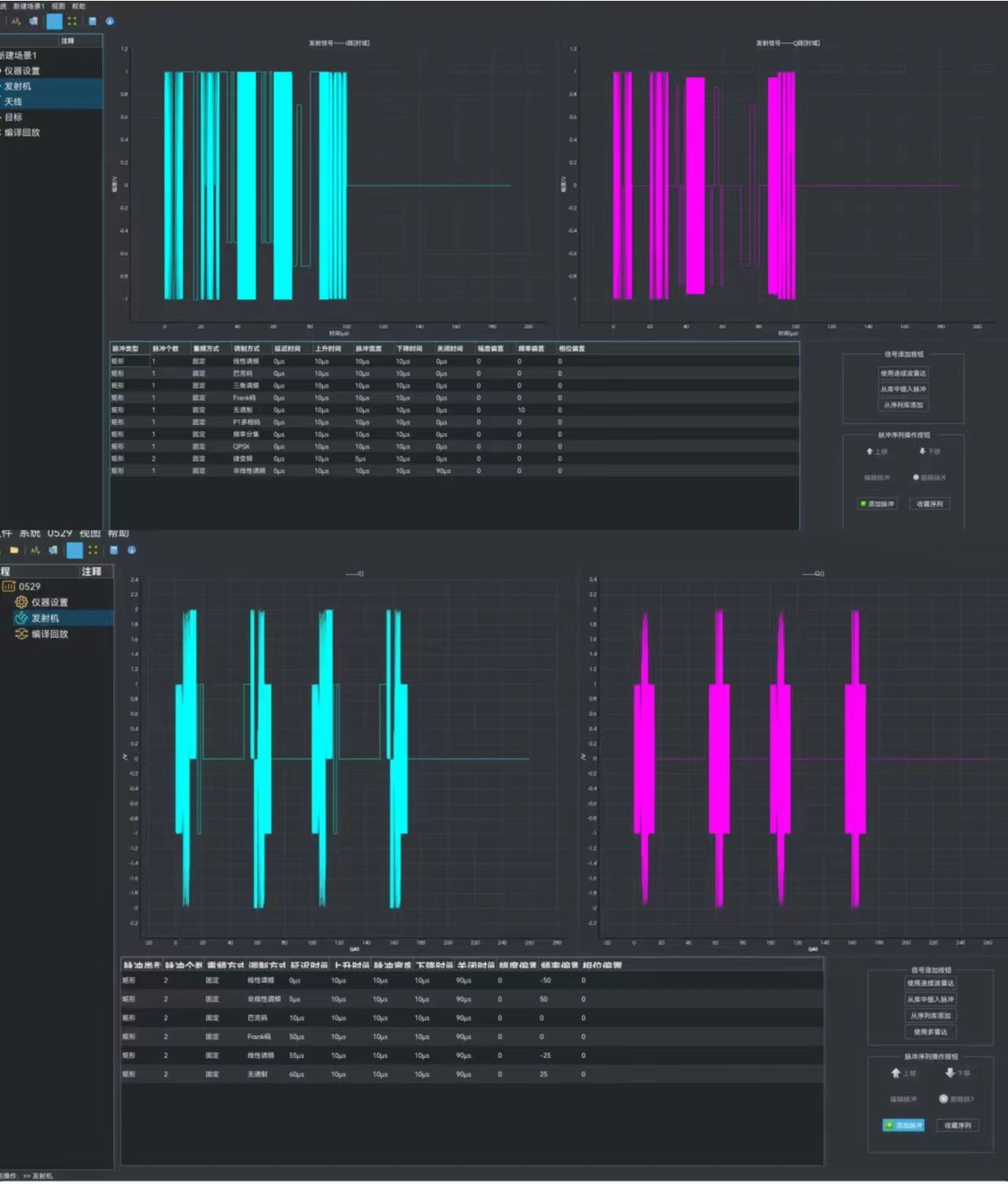The height and width of the screenshot is (1184, 1008).
Task: Click 使用多雷达 button
Action: pyautogui.click(x=930, y=1032)
